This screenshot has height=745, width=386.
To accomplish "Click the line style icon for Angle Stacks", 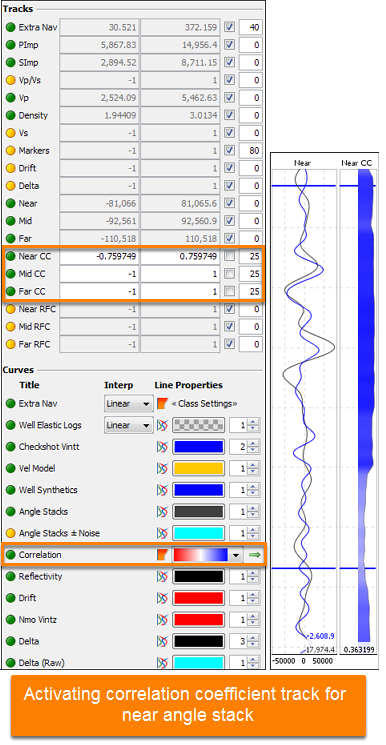I will pyautogui.click(x=162, y=512).
